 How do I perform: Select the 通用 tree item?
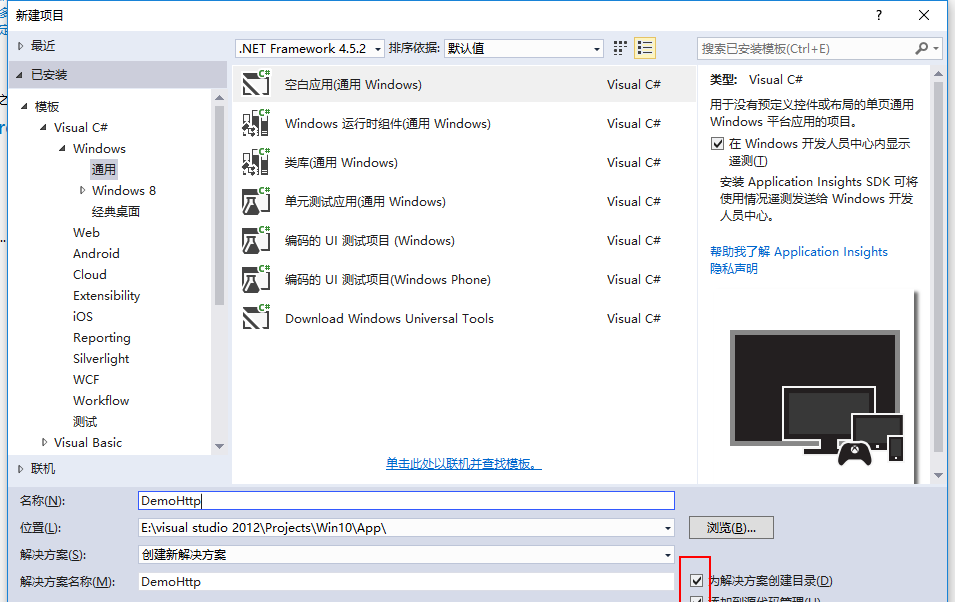click(104, 169)
